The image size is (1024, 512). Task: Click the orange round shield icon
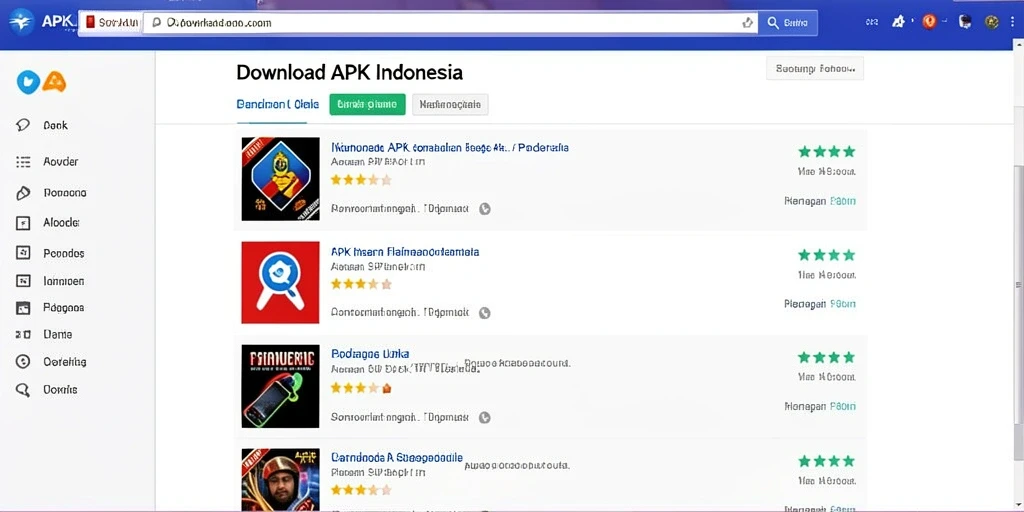tap(929, 22)
